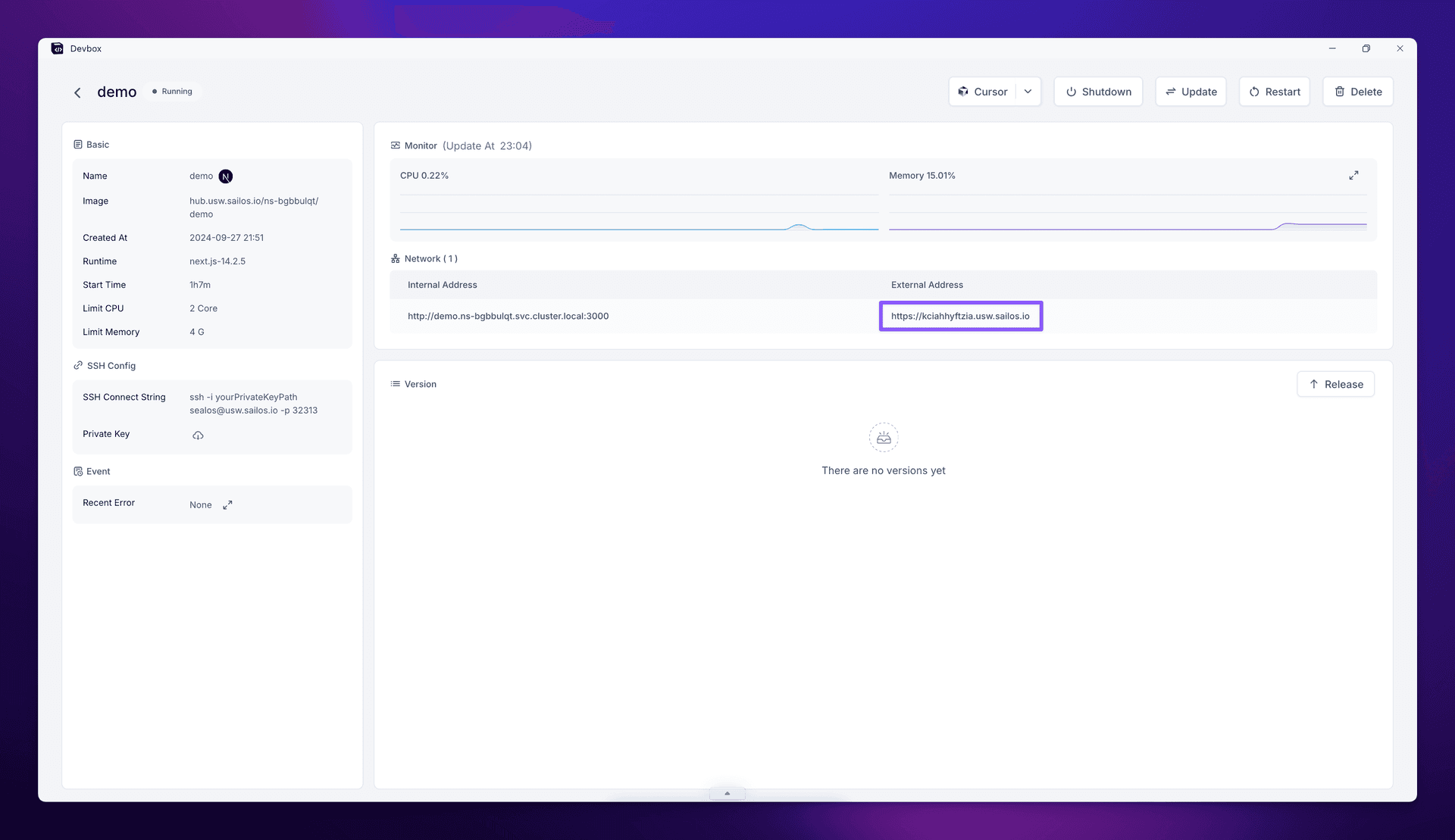Image resolution: width=1455 pixels, height=840 pixels.
Task: Expand the Recent Error details
Action: click(227, 504)
